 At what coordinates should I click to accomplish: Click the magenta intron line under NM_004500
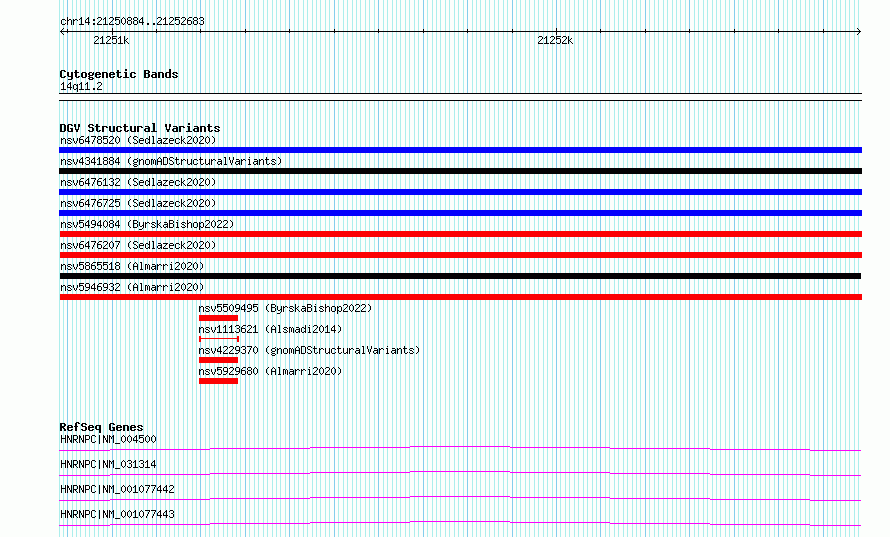click(460, 448)
